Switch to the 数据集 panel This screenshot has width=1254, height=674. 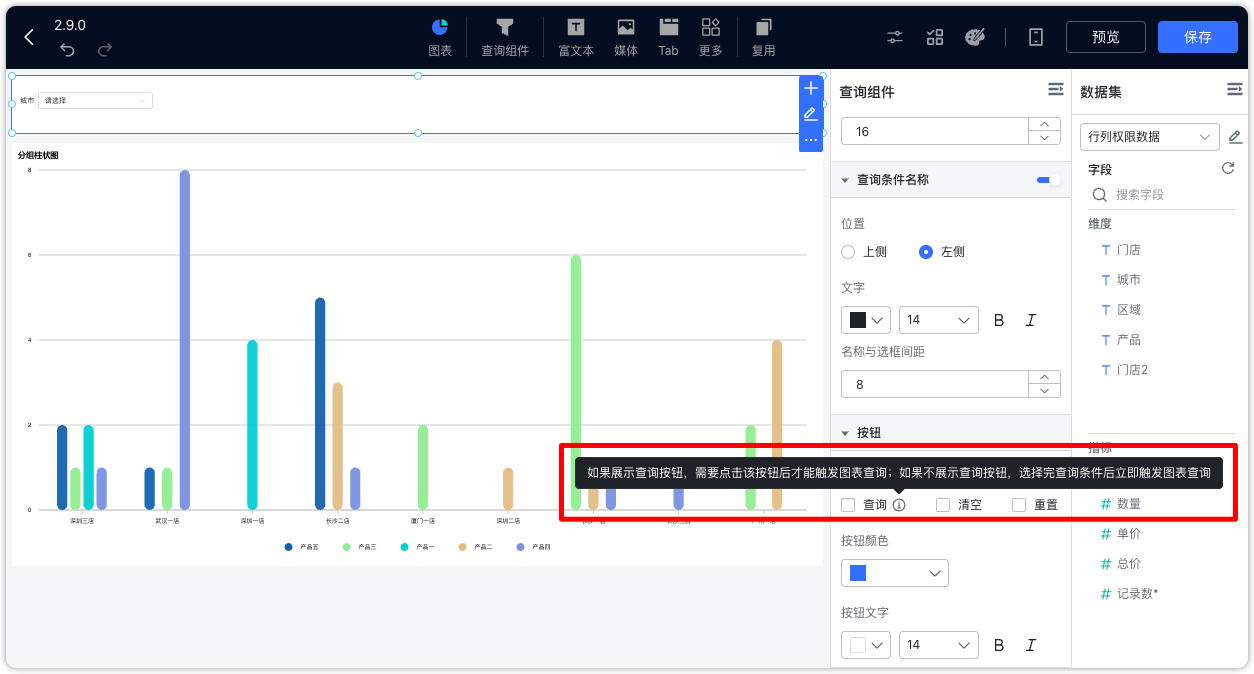(x=1103, y=90)
